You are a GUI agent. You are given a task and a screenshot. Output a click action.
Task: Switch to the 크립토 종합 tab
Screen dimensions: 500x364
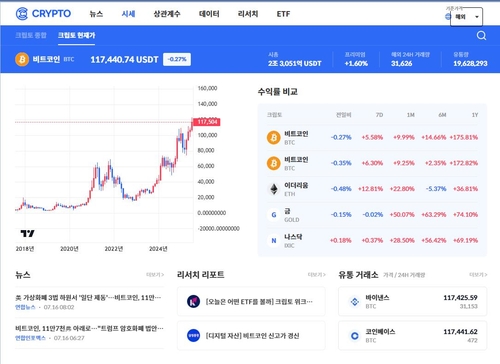point(31,35)
